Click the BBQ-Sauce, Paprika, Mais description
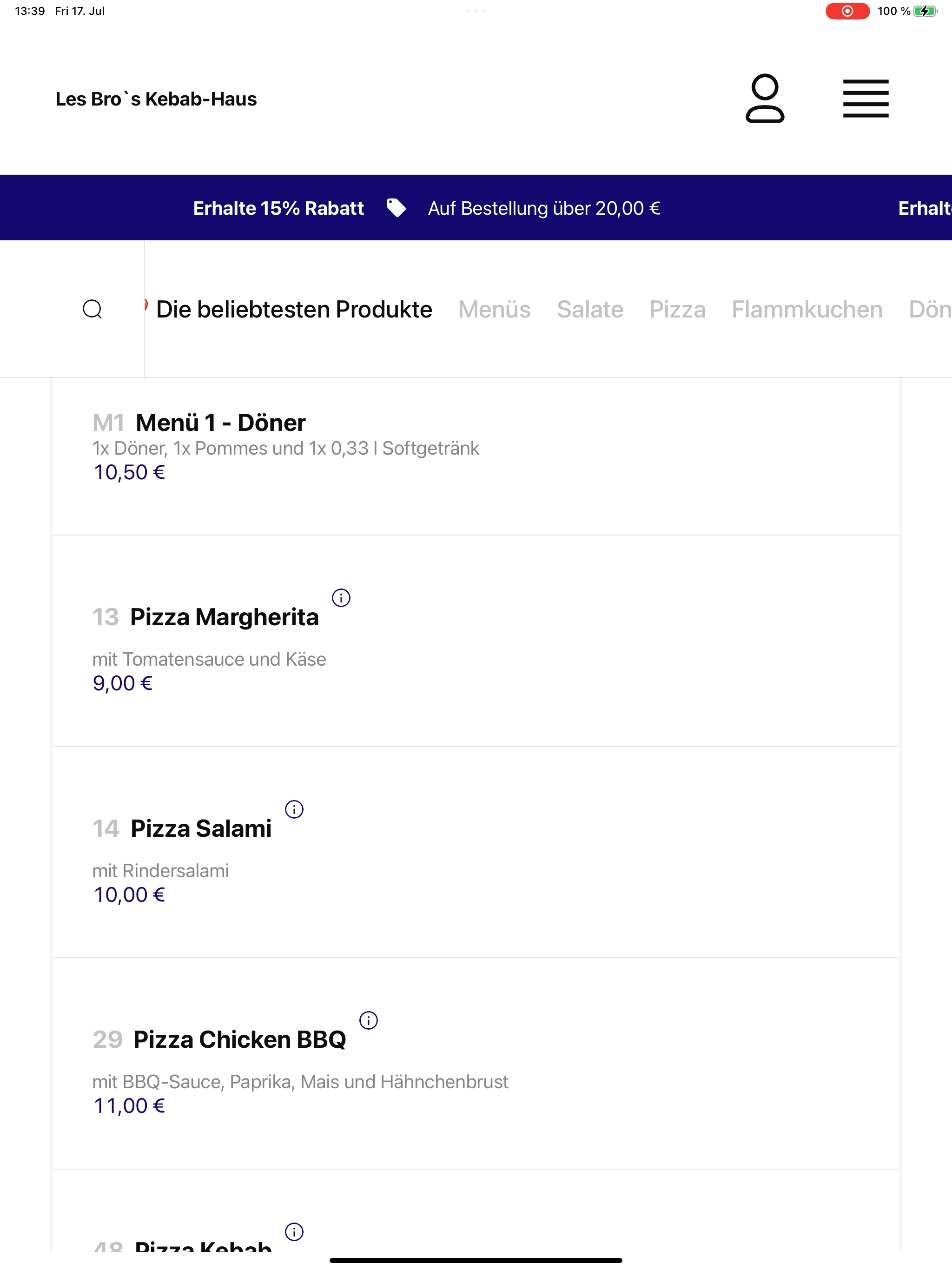Screen dimensions: 952x1270 click(300, 1082)
